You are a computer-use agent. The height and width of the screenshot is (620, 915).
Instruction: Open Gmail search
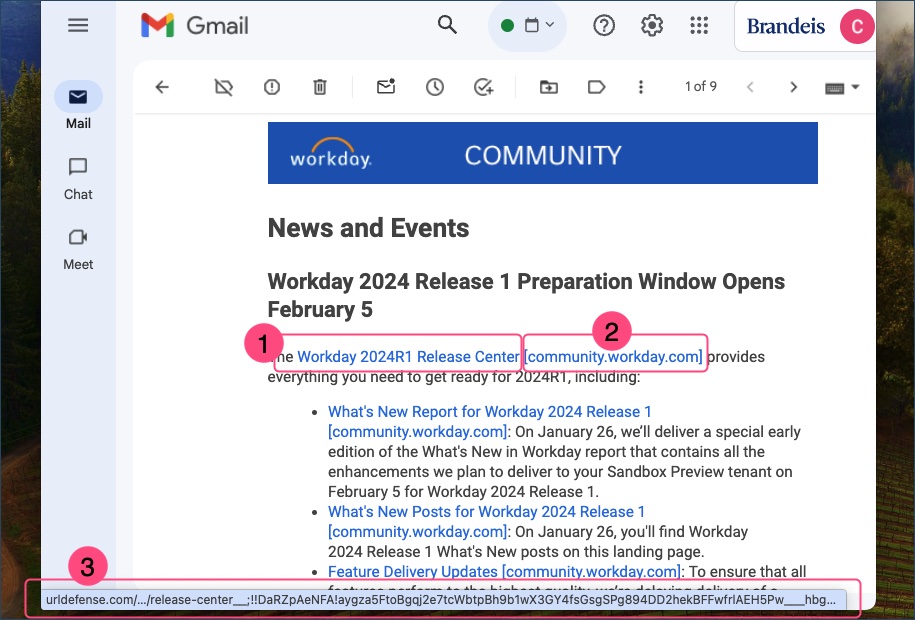pos(447,25)
